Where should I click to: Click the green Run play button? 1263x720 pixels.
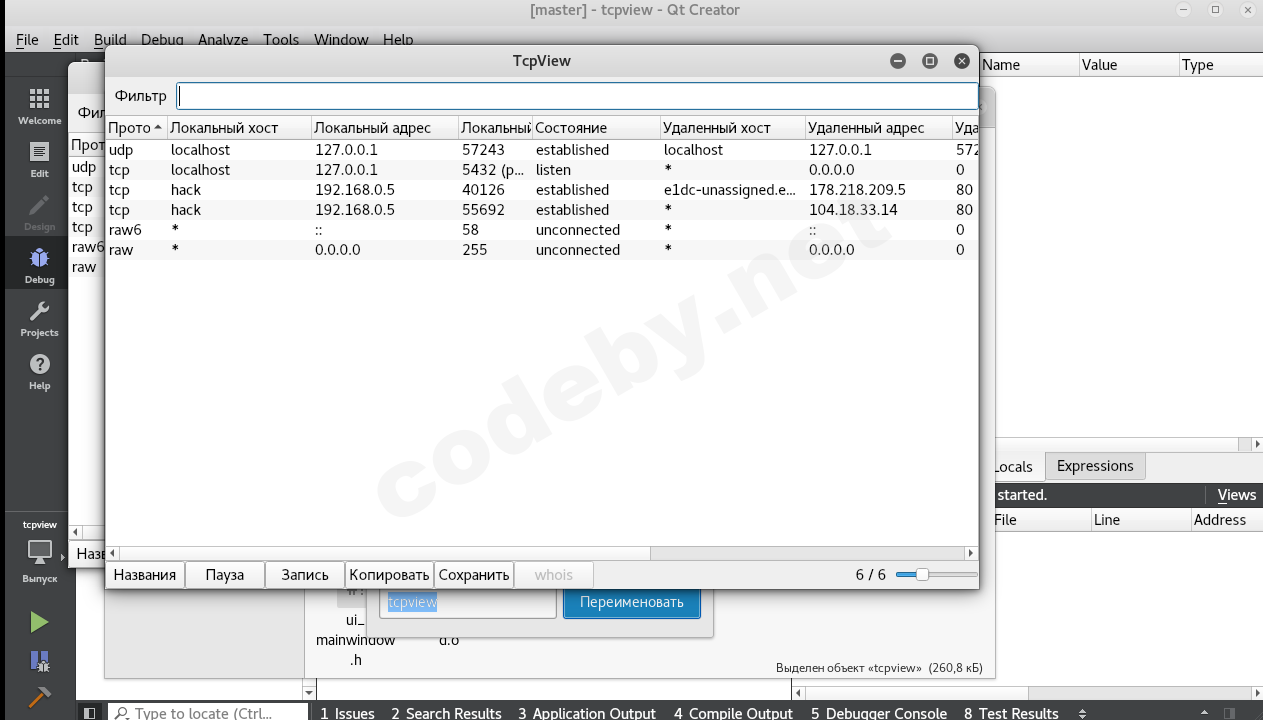click(x=39, y=622)
